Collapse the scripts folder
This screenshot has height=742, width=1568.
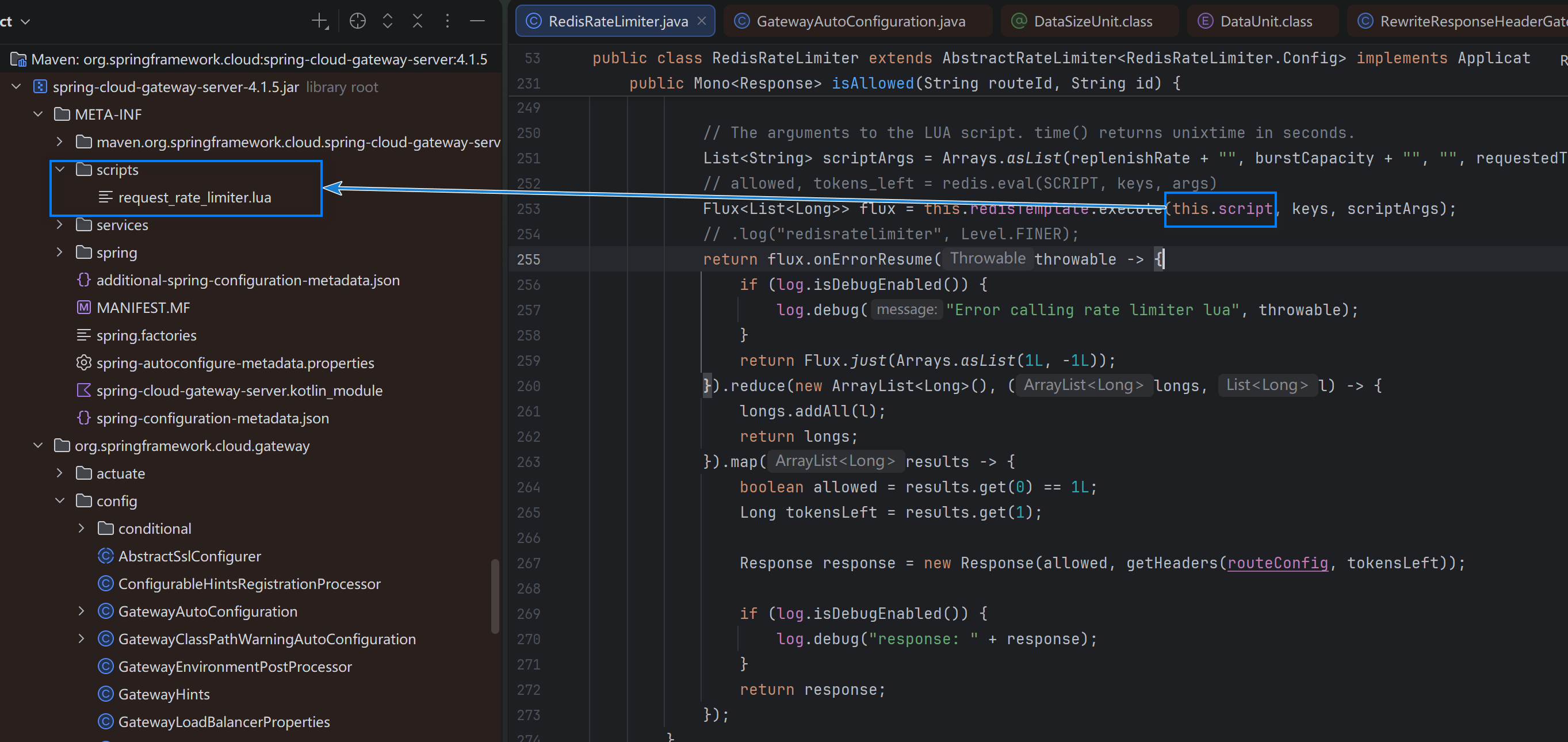(x=60, y=169)
